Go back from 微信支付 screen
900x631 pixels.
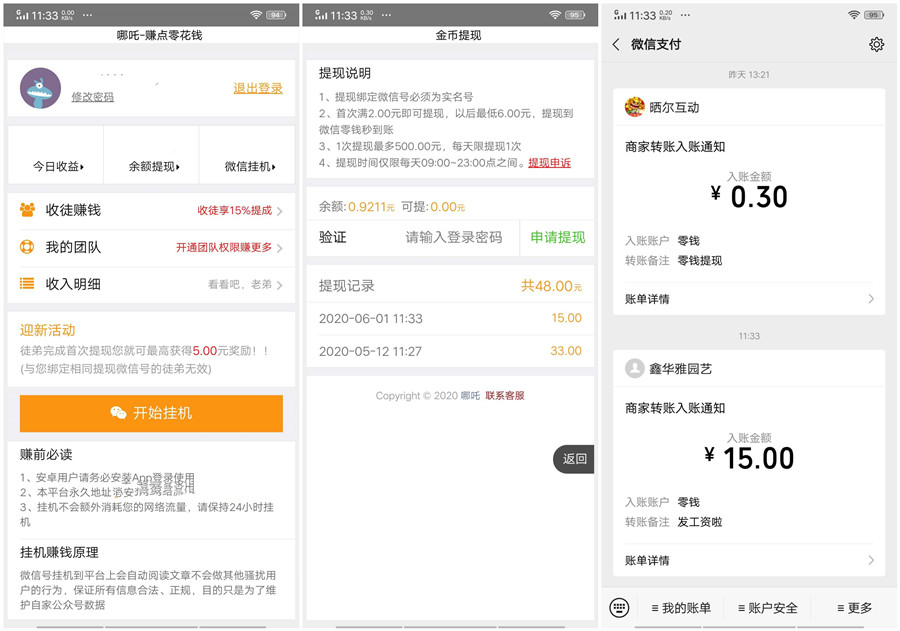tap(616, 44)
